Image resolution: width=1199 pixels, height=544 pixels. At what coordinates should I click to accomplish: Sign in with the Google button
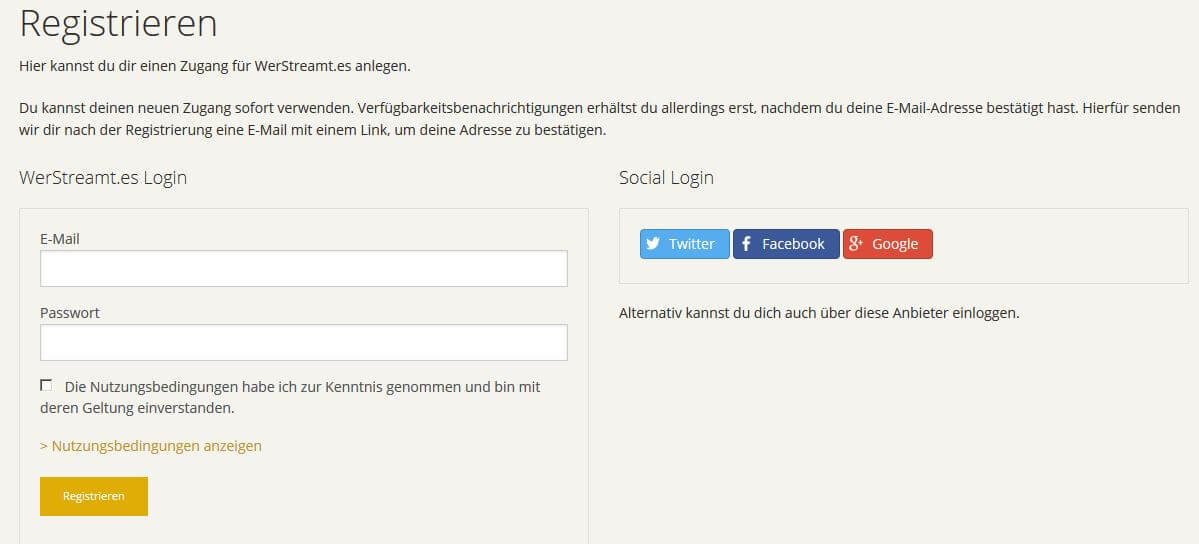click(888, 244)
